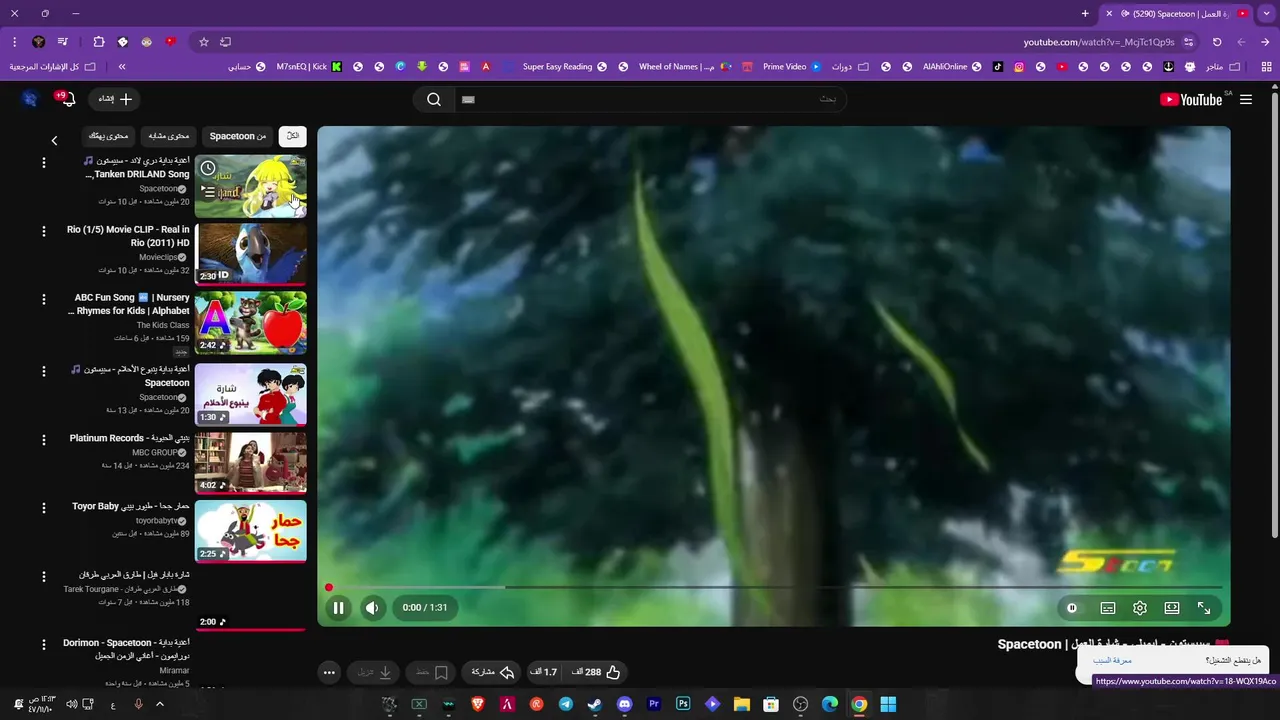Image resolution: width=1280 pixels, height=720 pixels.
Task: Open three-dot menu for Toyor Baby video
Action: click(43, 508)
